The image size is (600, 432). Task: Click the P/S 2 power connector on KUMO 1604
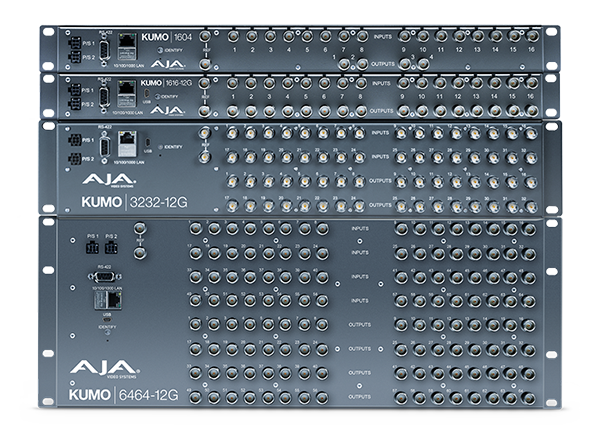75,57
